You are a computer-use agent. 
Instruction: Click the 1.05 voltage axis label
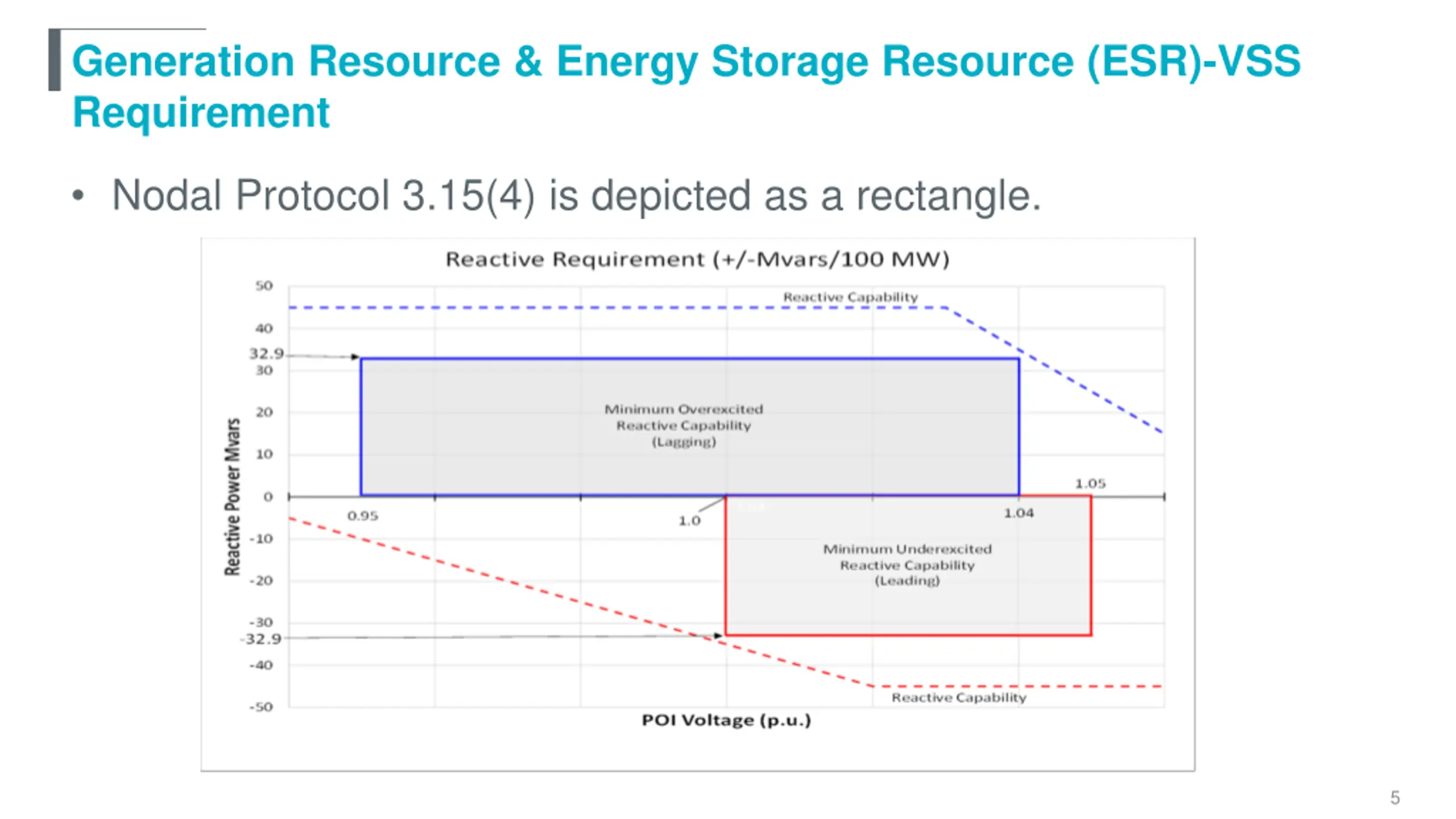coord(1090,483)
